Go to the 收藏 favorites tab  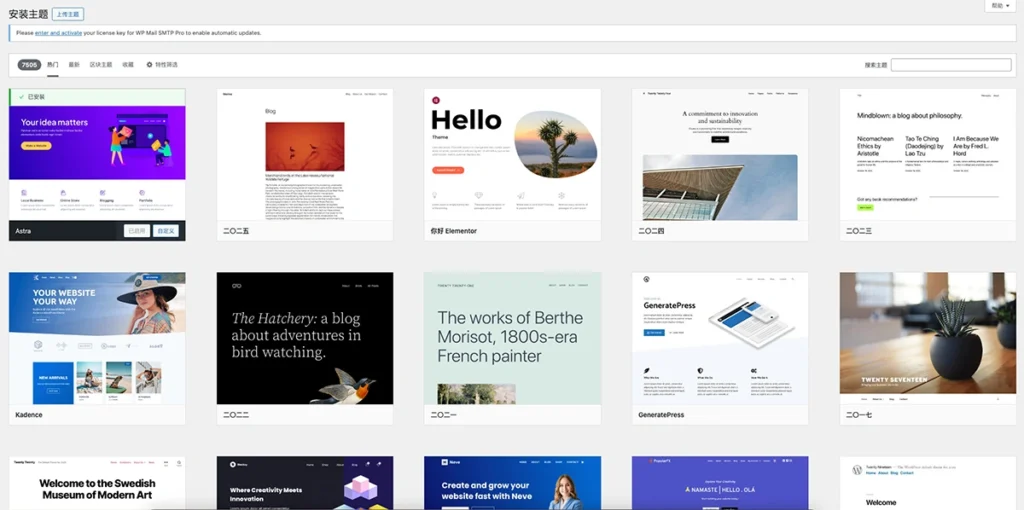pyautogui.click(x=128, y=65)
